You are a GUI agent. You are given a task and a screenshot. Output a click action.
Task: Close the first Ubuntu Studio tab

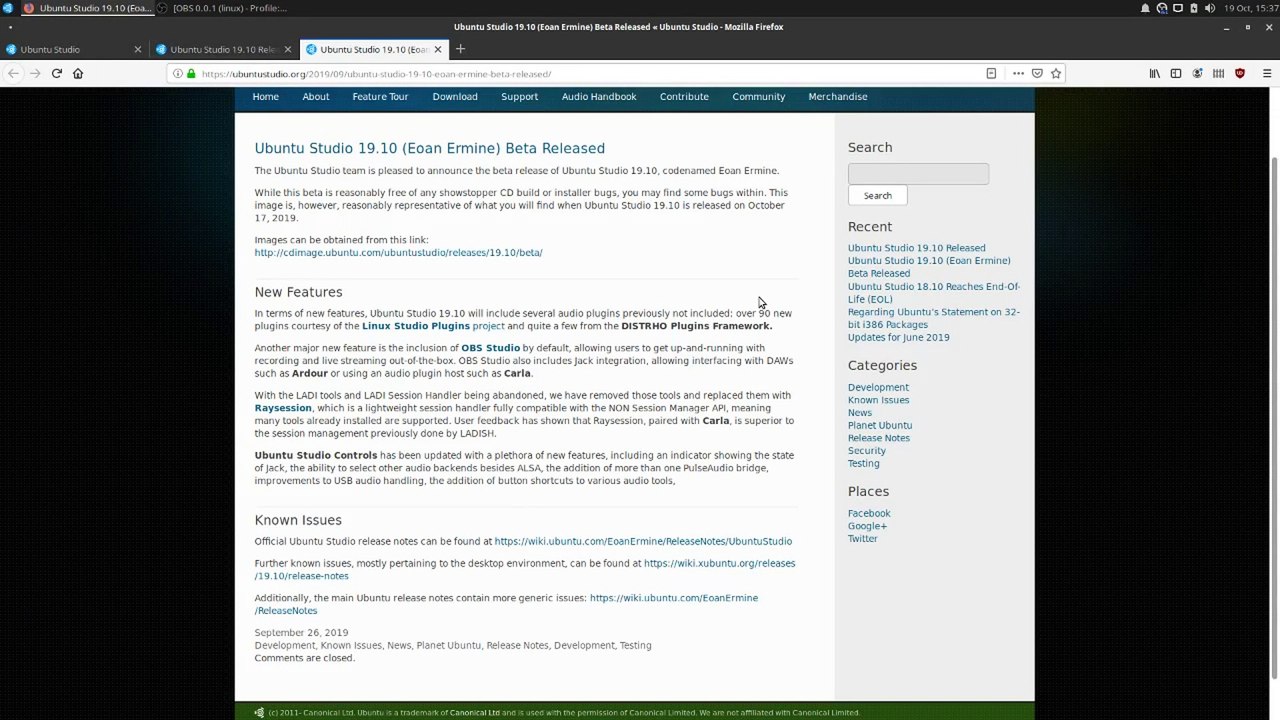coord(138,49)
